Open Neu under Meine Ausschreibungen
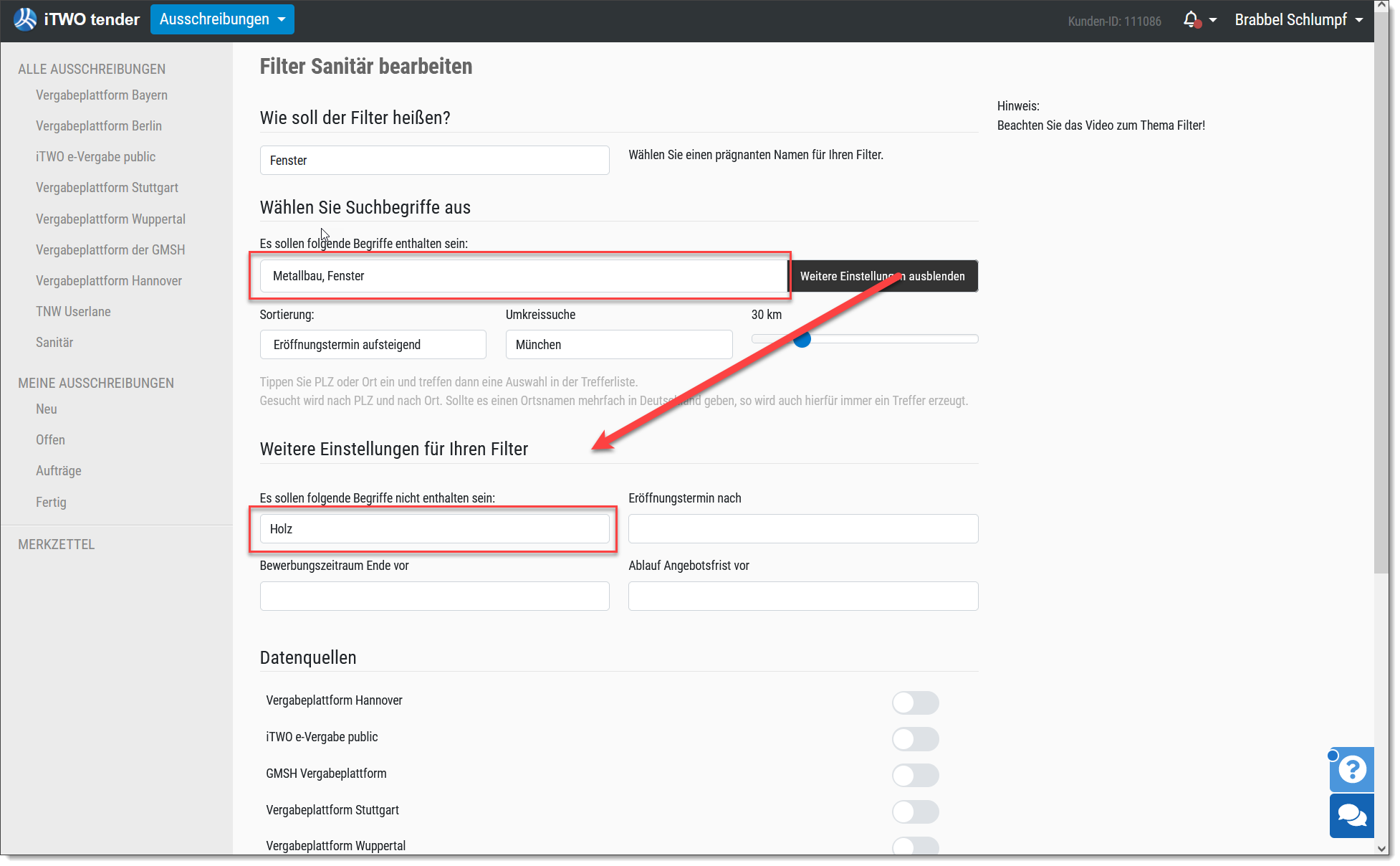The width and height of the screenshot is (1400, 866). coord(47,409)
